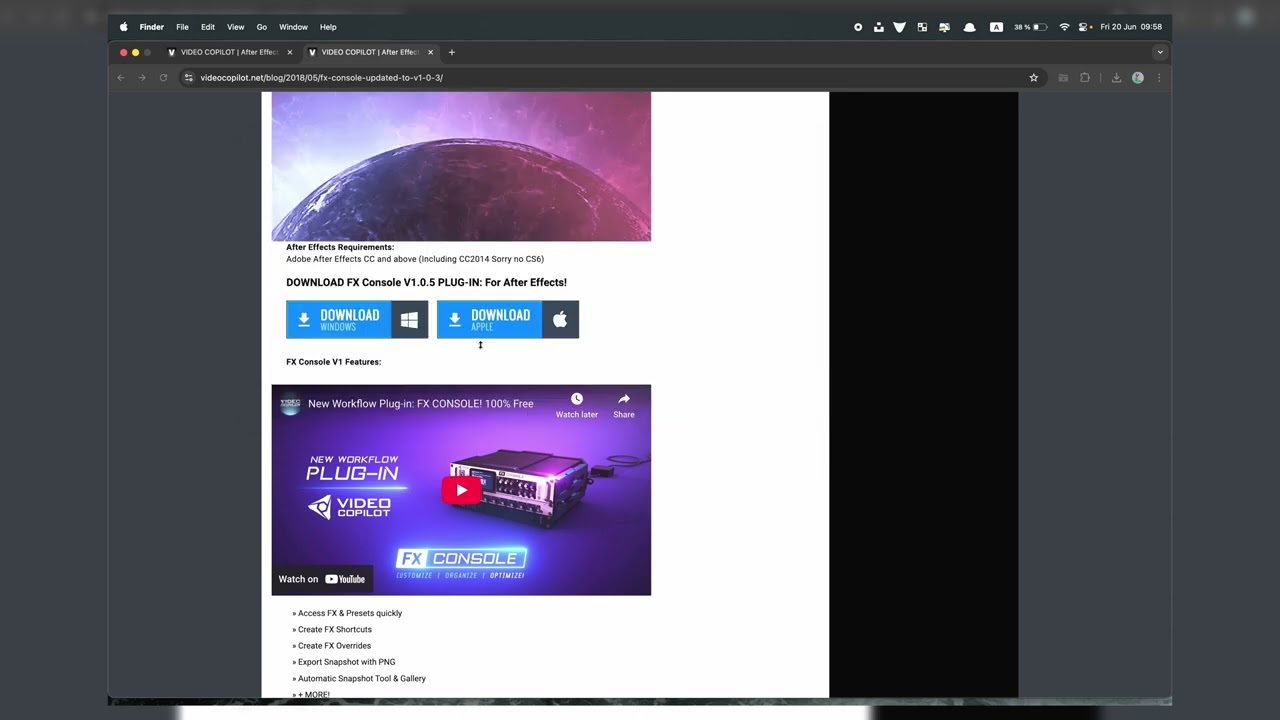Close the first VIDEO COPILOT tab
The image size is (1280, 720).
pyautogui.click(x=290, y=52)
